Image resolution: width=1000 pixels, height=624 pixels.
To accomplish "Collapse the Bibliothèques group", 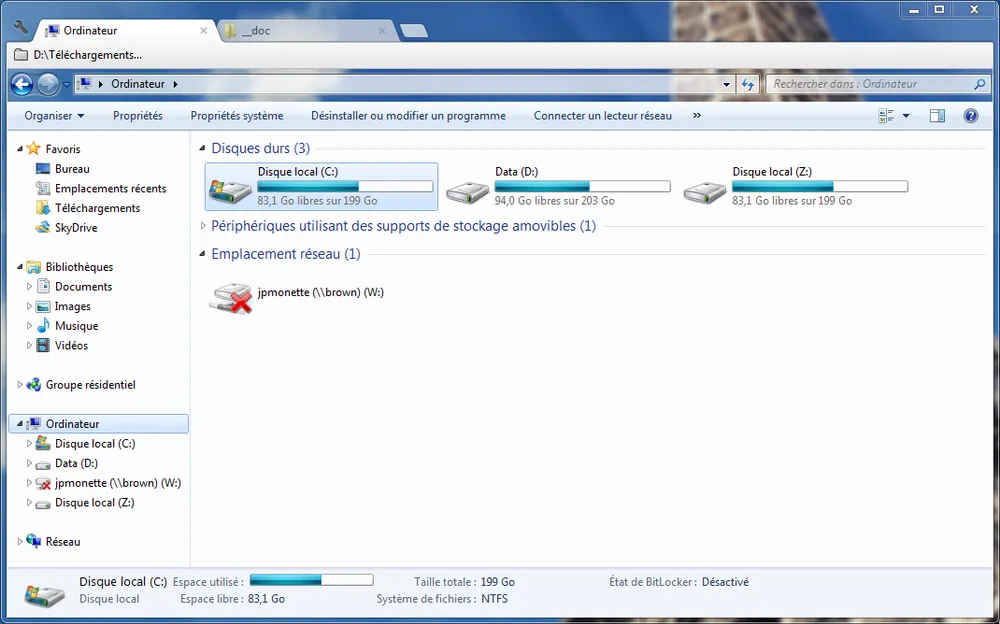I will click(x=20, y=267).
